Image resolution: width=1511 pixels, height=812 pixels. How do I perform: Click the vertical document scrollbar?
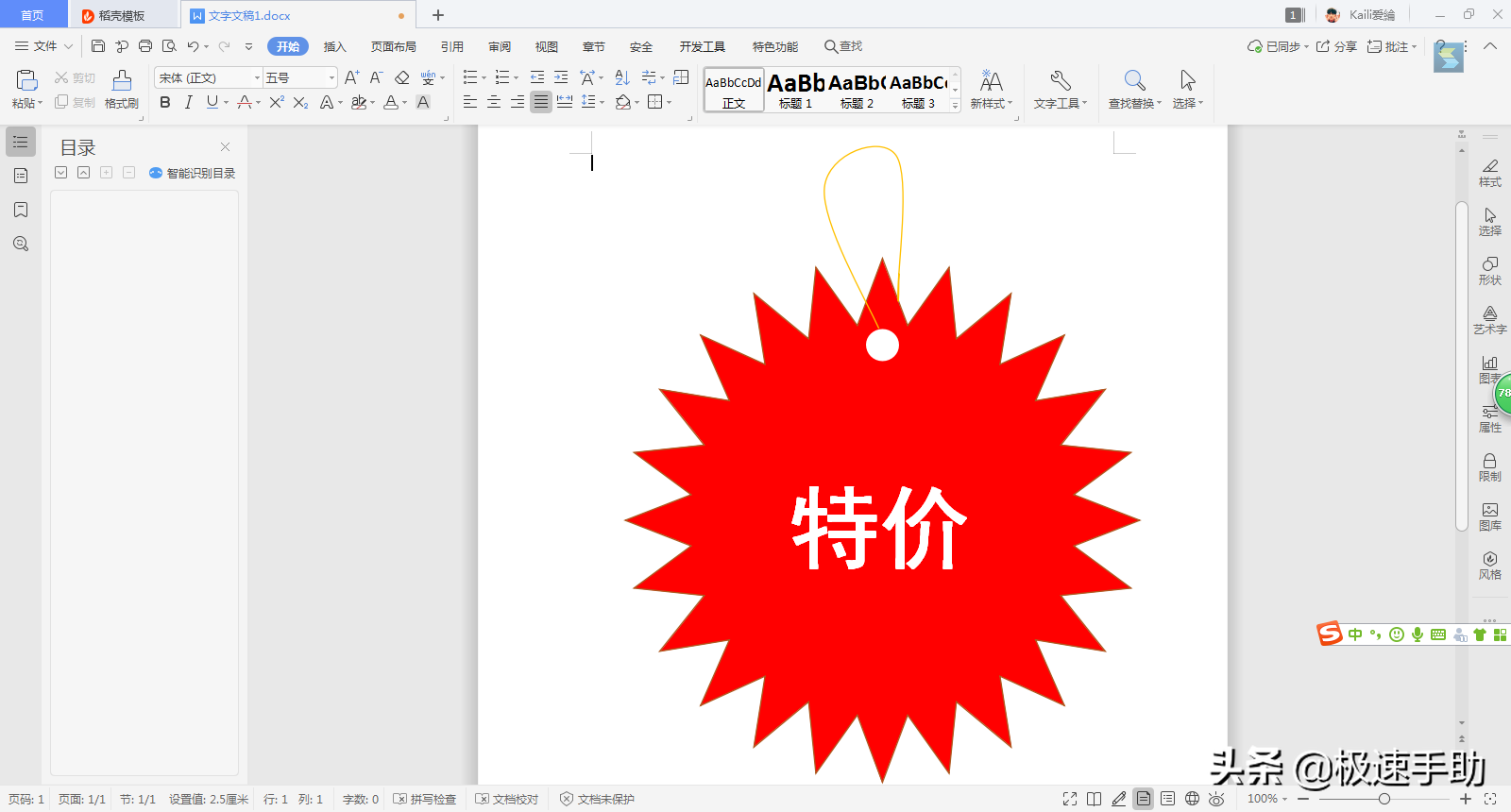tap(1461, 365)
